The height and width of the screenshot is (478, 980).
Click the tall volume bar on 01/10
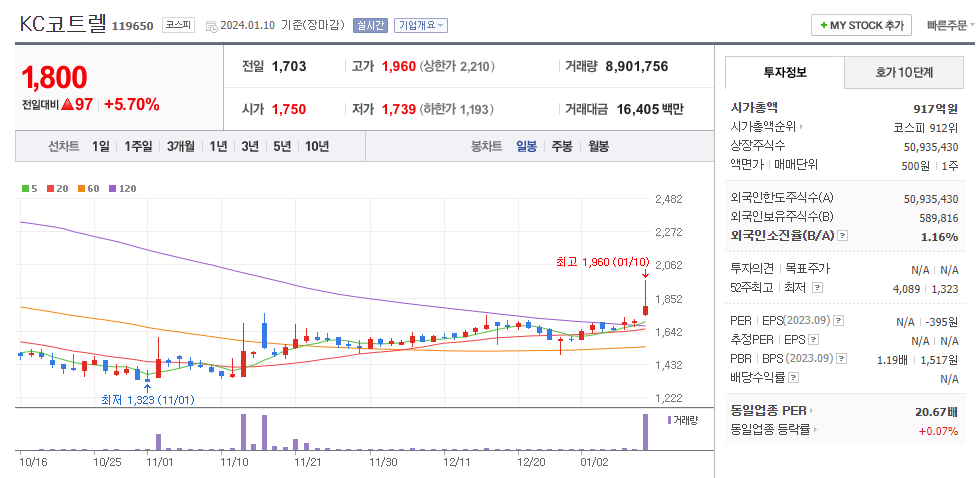(x=646, y=432)
